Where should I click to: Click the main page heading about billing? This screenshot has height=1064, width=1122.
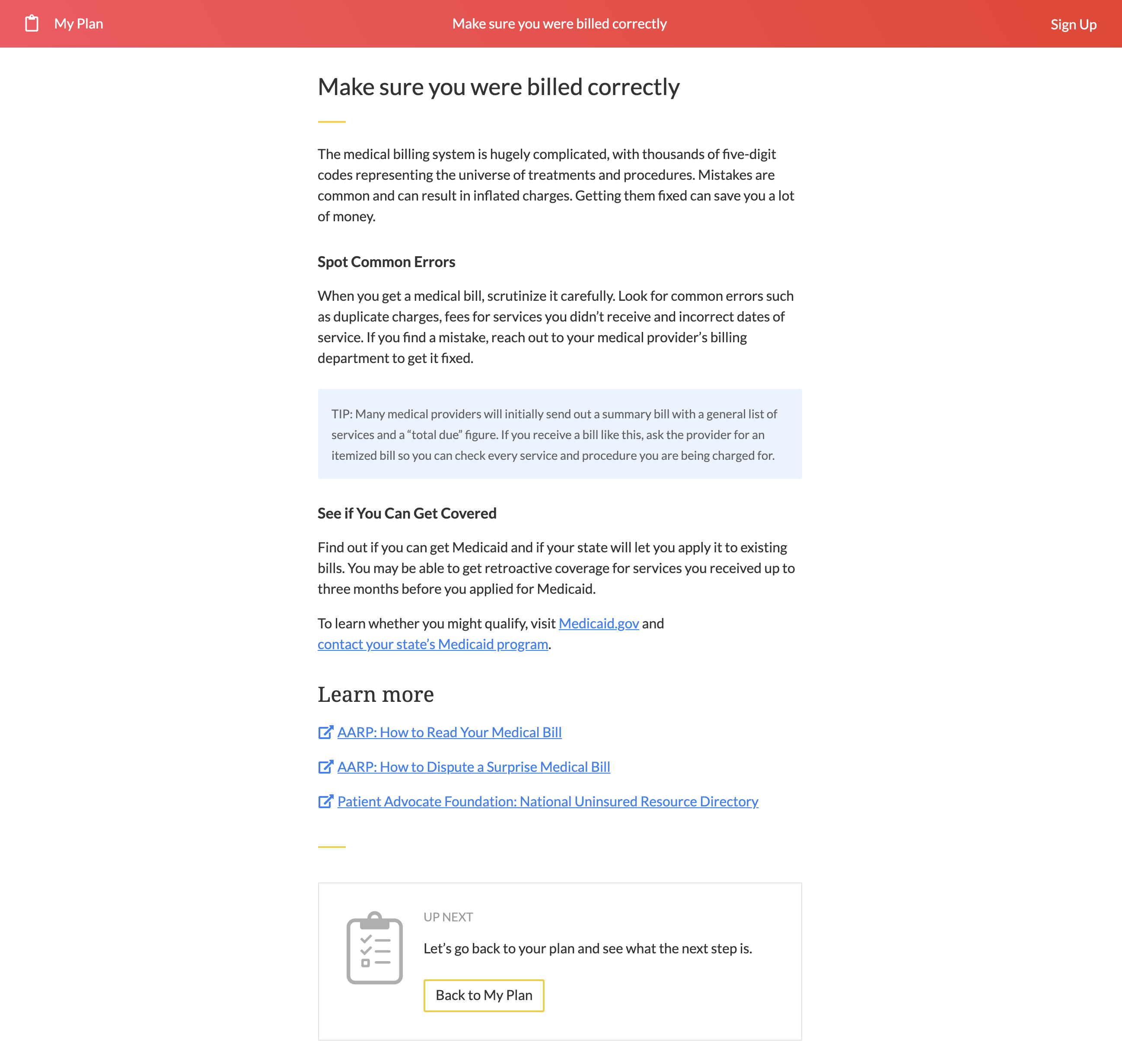coord(498,87)
